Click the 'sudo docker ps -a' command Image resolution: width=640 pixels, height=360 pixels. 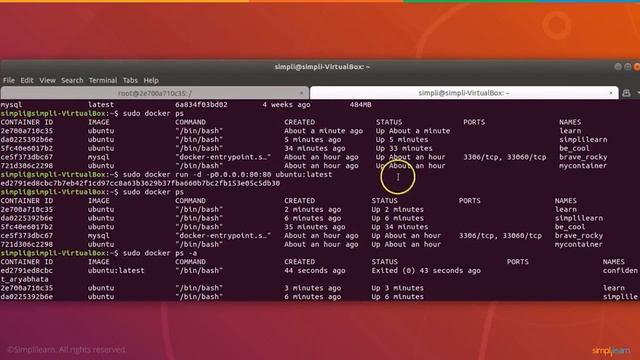[x=160, y=253]
